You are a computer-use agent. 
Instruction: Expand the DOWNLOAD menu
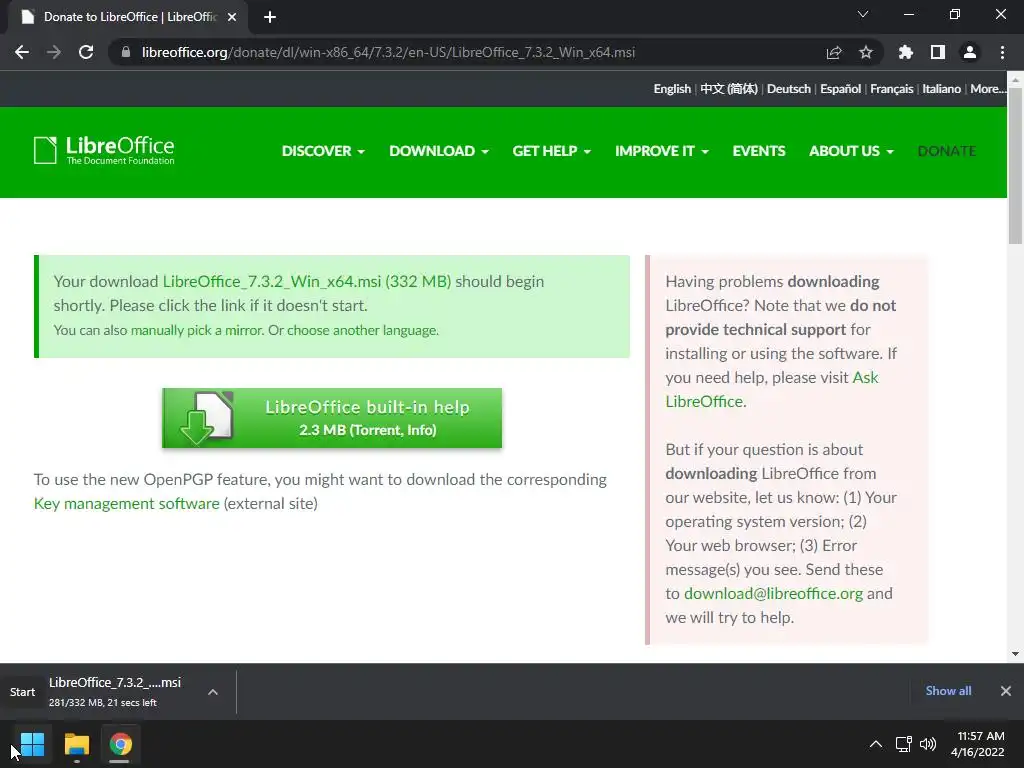point(439,151)
